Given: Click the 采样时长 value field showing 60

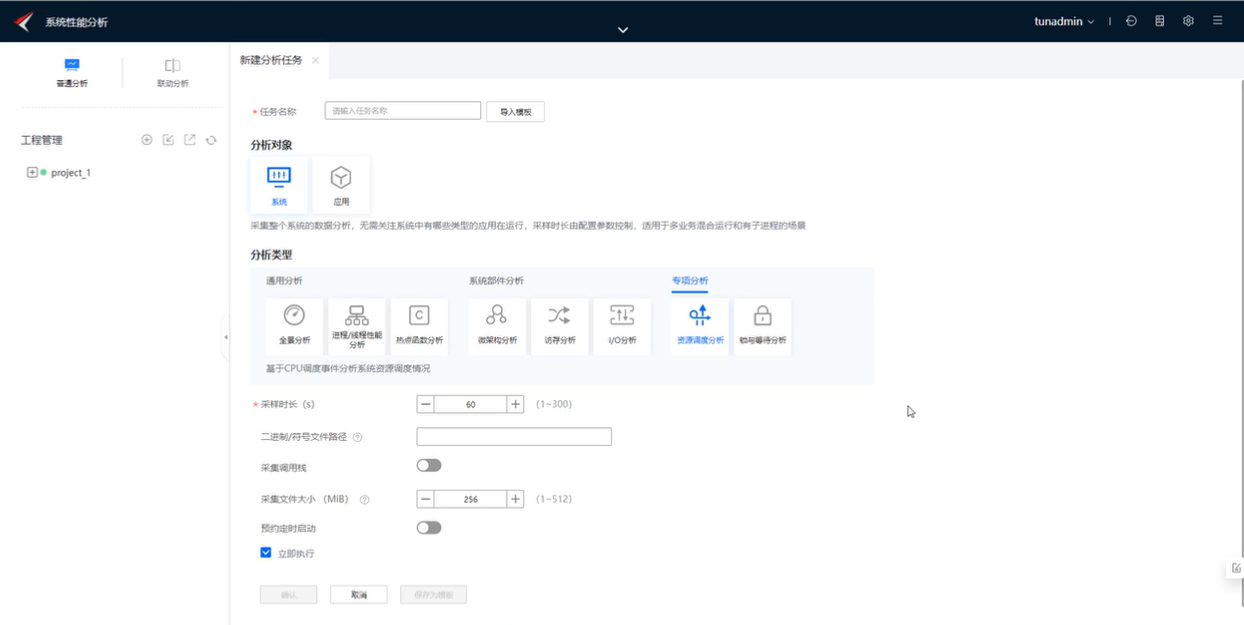Looking at the screenshot, I should [x=471, y=404].
